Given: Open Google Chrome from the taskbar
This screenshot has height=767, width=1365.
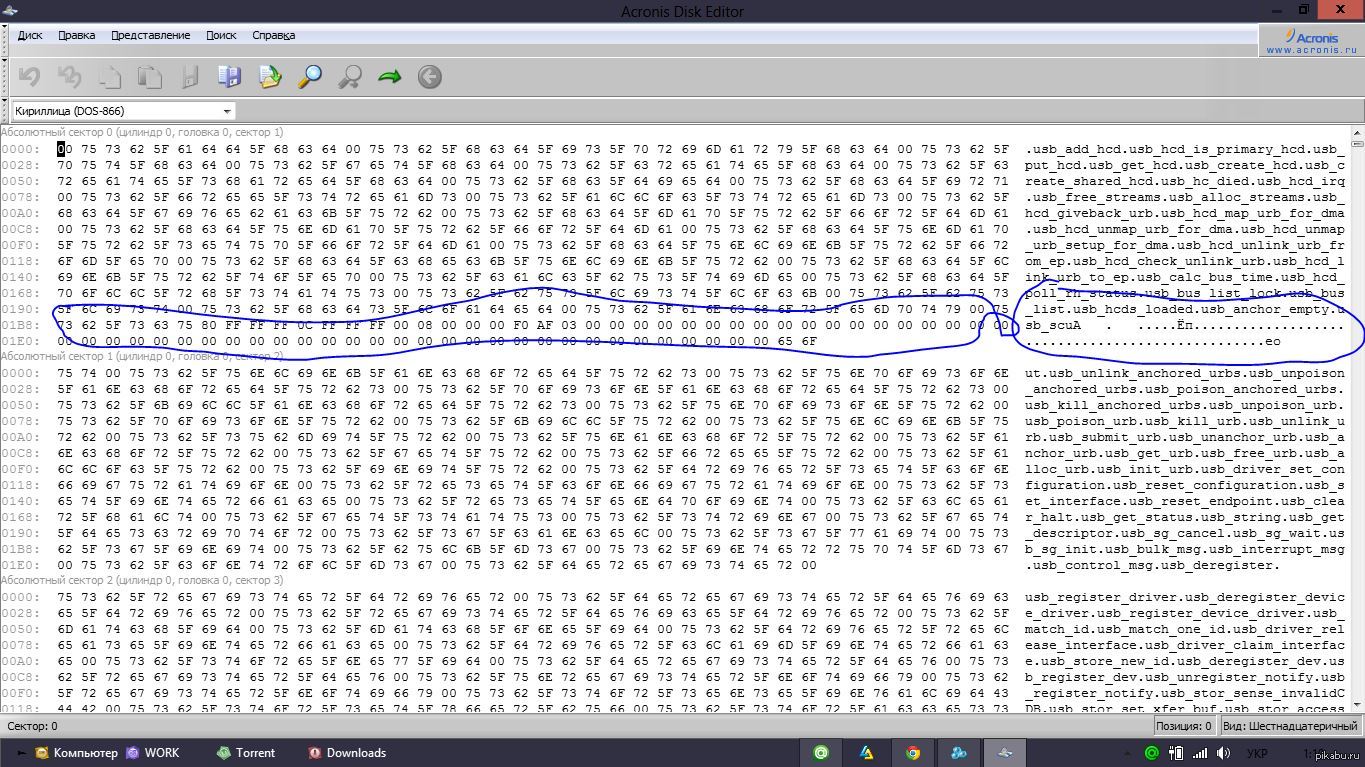Looking at the screenshot, I should click(x=913, y=753).
